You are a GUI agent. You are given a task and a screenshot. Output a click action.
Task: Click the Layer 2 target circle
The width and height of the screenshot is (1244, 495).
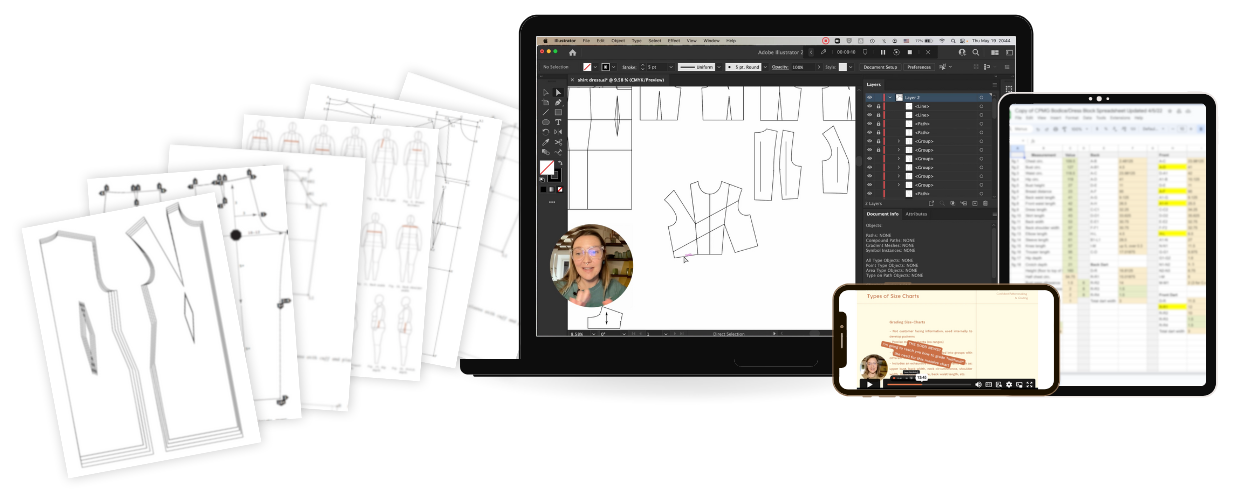981,98
